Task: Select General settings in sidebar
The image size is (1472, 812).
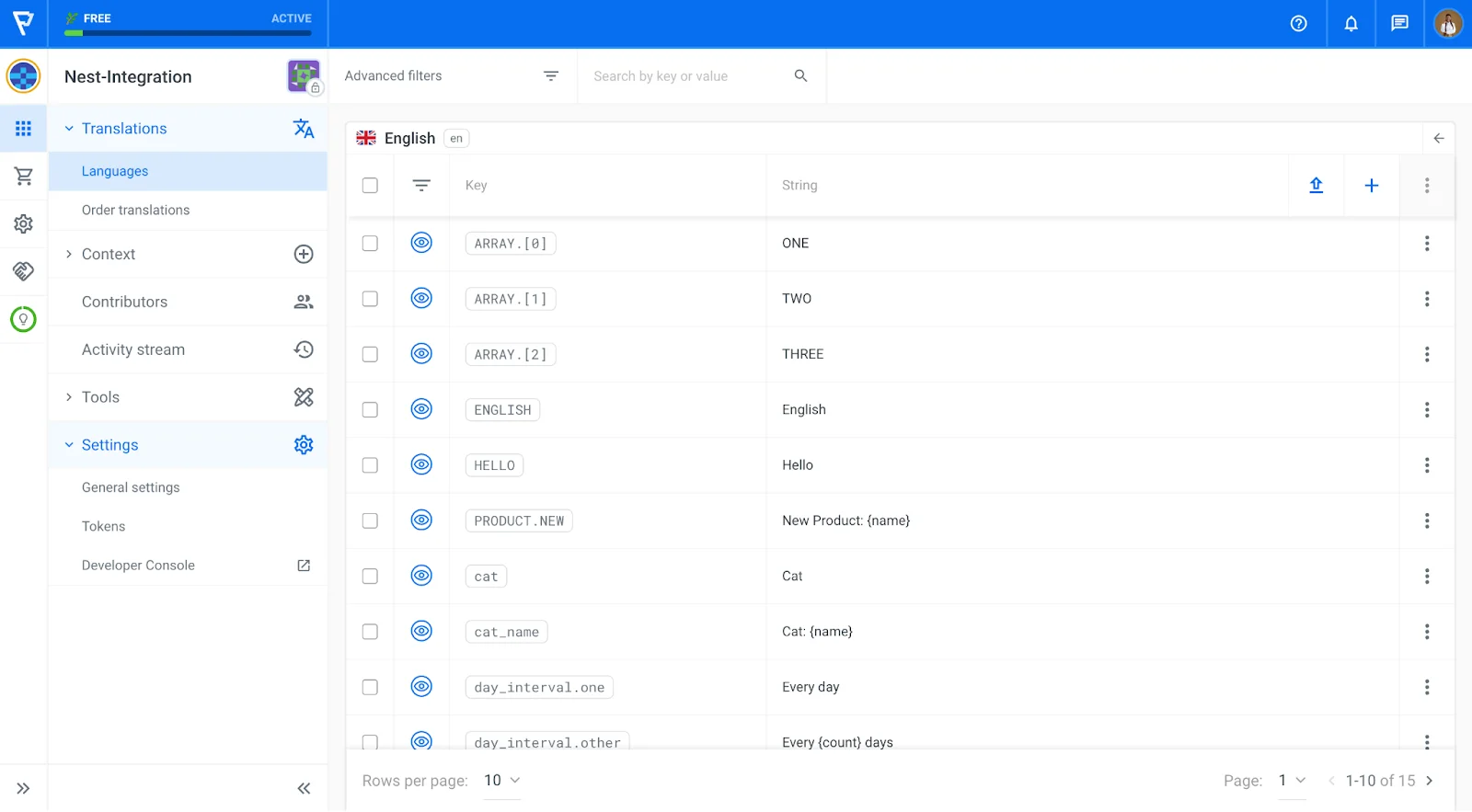Action: click(131, 487)
